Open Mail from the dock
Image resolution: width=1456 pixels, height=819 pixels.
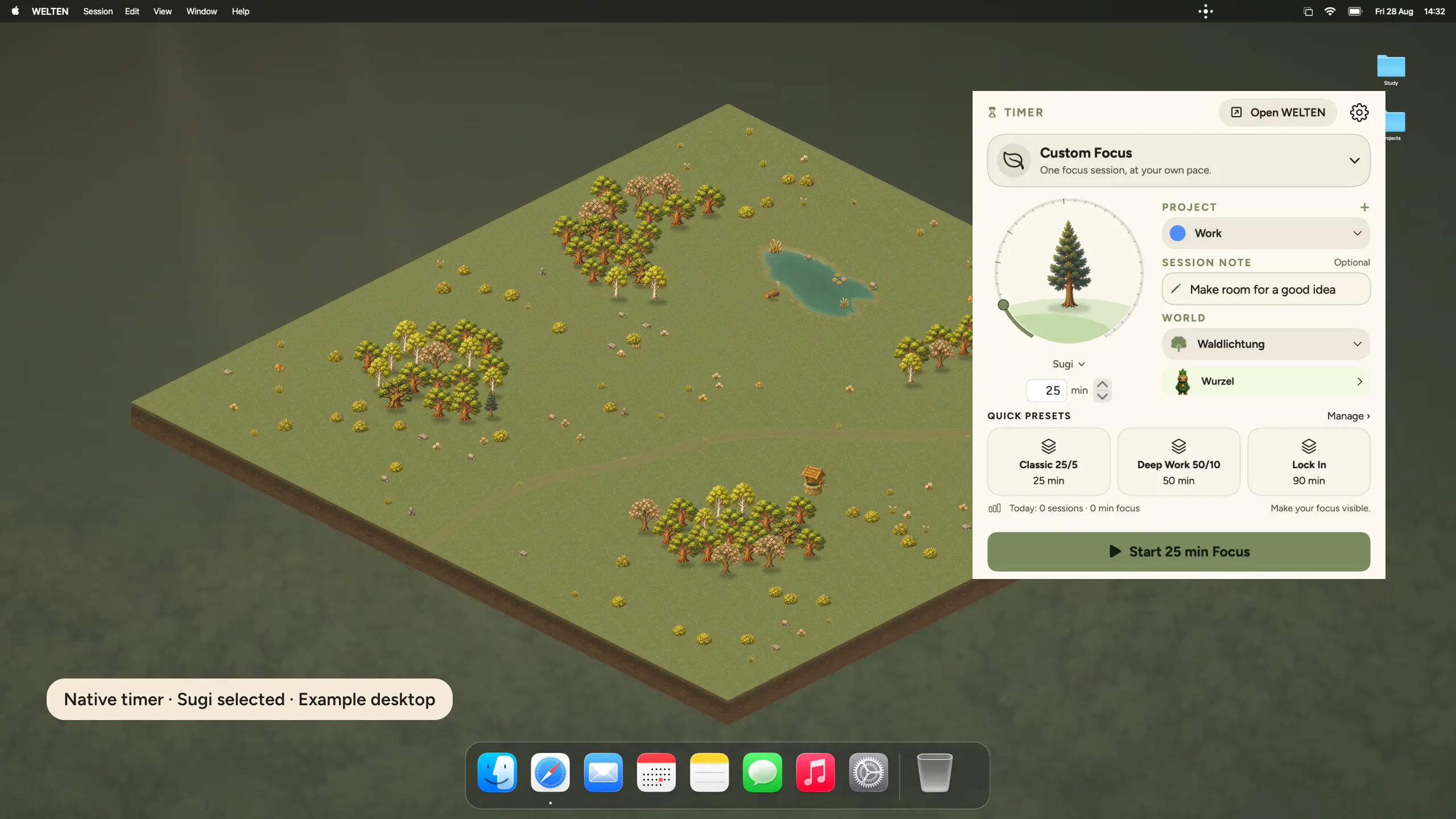coord(603,772)
